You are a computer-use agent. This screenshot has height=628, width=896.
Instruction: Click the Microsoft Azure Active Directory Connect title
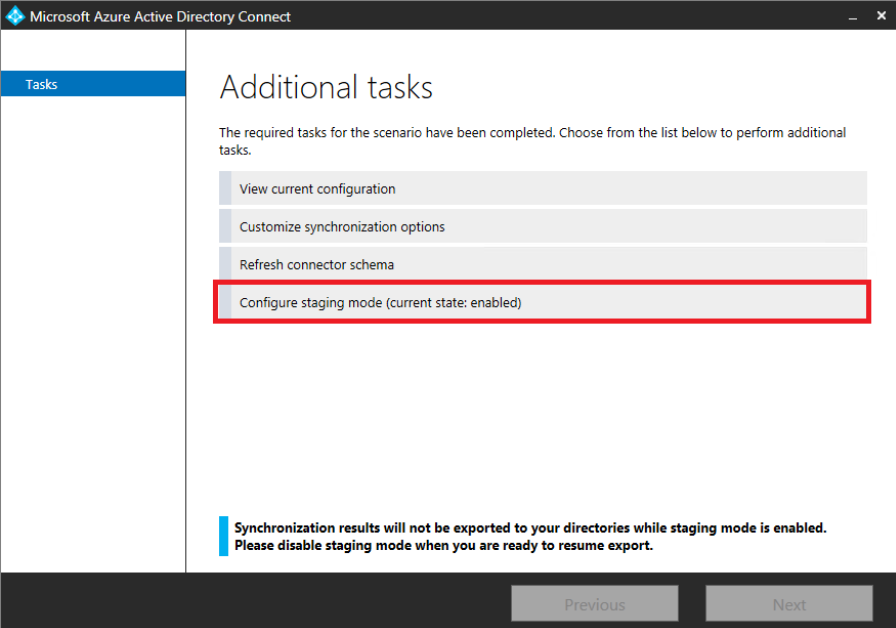[160, 17]
